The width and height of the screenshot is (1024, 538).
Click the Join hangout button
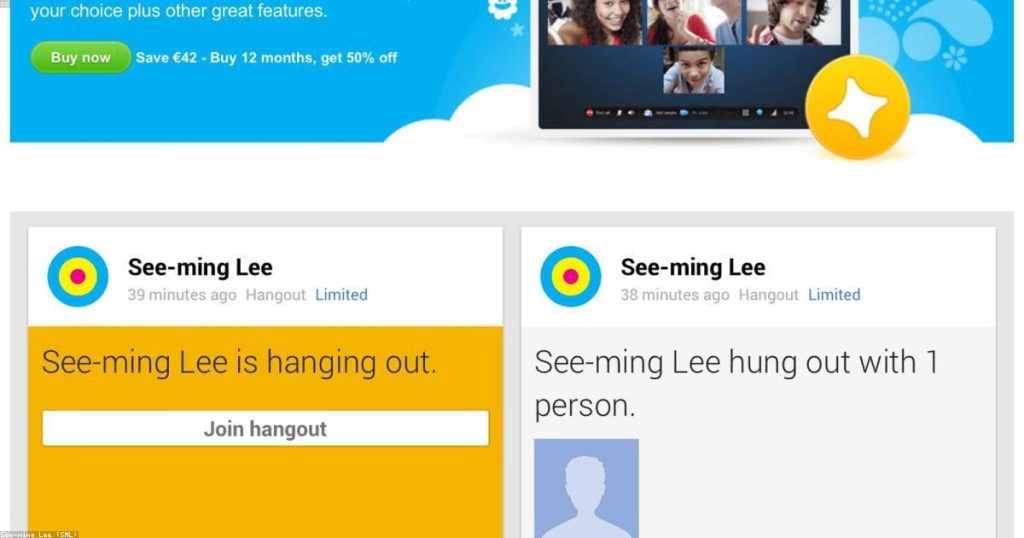(265, 428)
